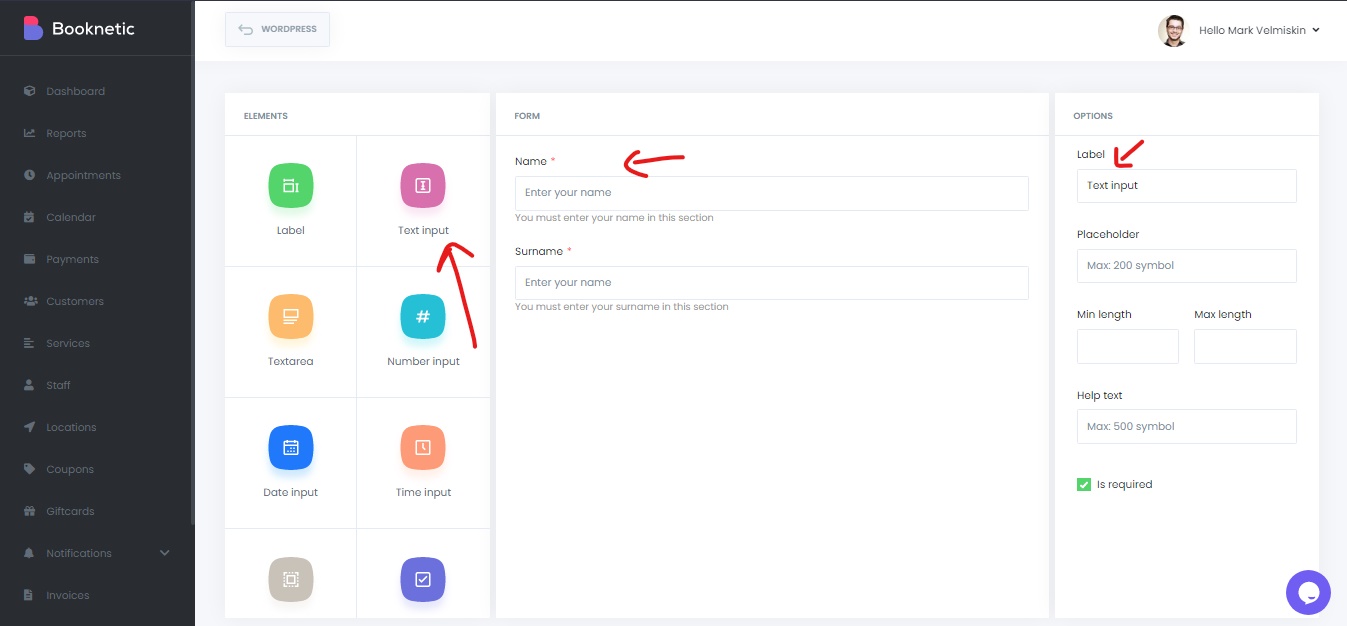Click the Max length input
Viewport: 1347px width, 626px height.
[1245, 346]
